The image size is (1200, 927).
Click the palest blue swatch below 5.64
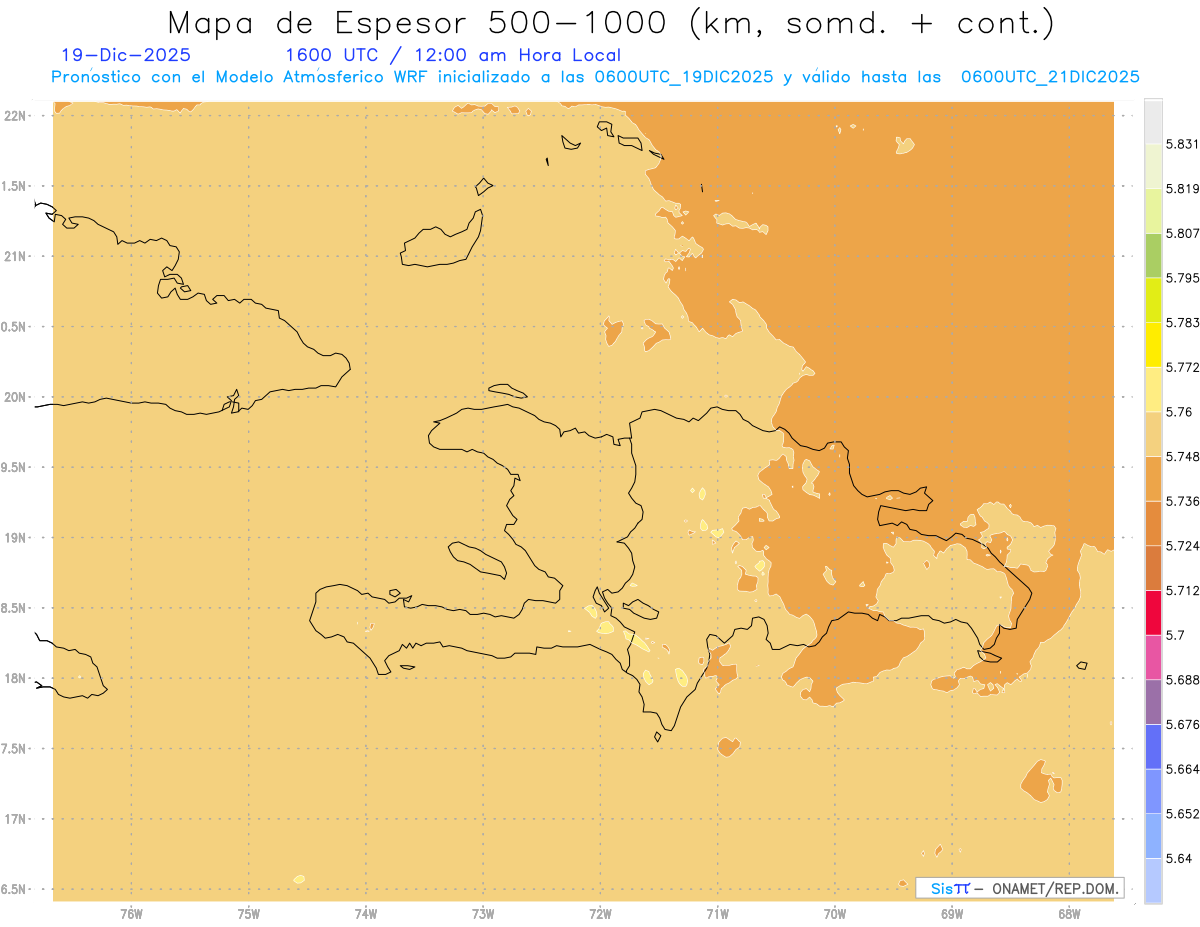pyautogui.click(x=1153, y=880)
